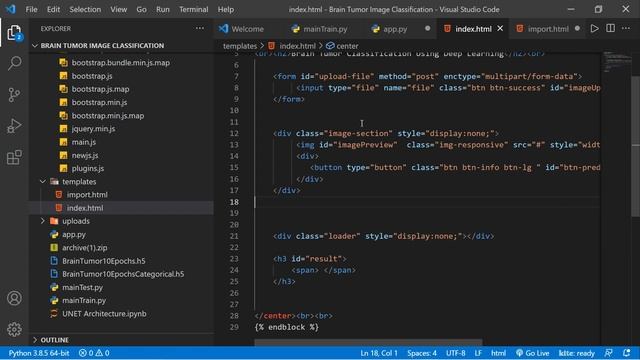Image resolution: width=640 pixels, height=360 pixels.
Task: Open bootstrap.min.js file
Action: [99, 102]
